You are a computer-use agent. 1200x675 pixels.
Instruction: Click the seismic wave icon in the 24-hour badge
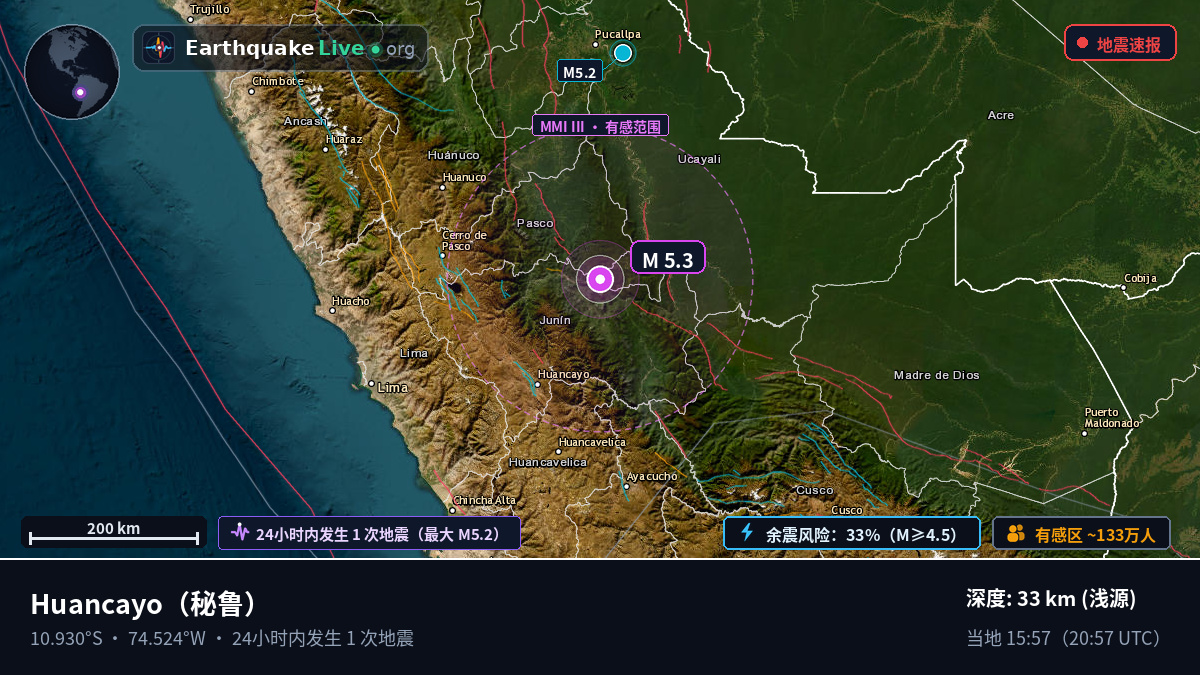[x=240, y=533]
